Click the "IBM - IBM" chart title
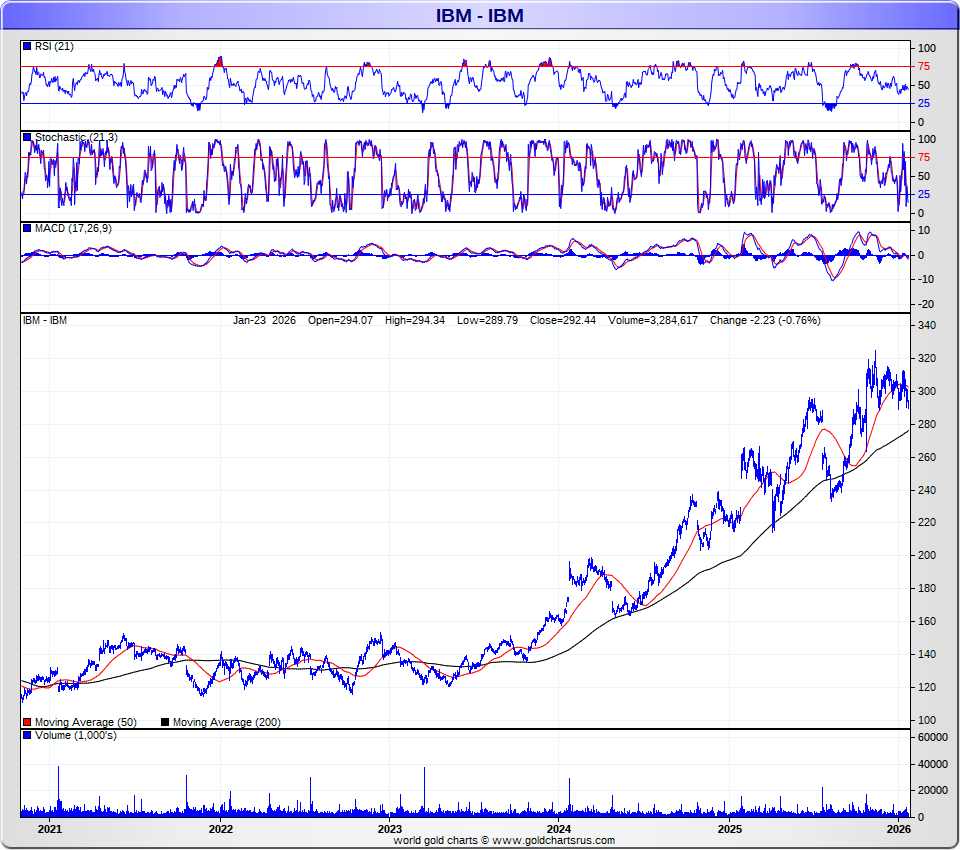The width and height of the screenshot is (960, 850). [479, 15]
